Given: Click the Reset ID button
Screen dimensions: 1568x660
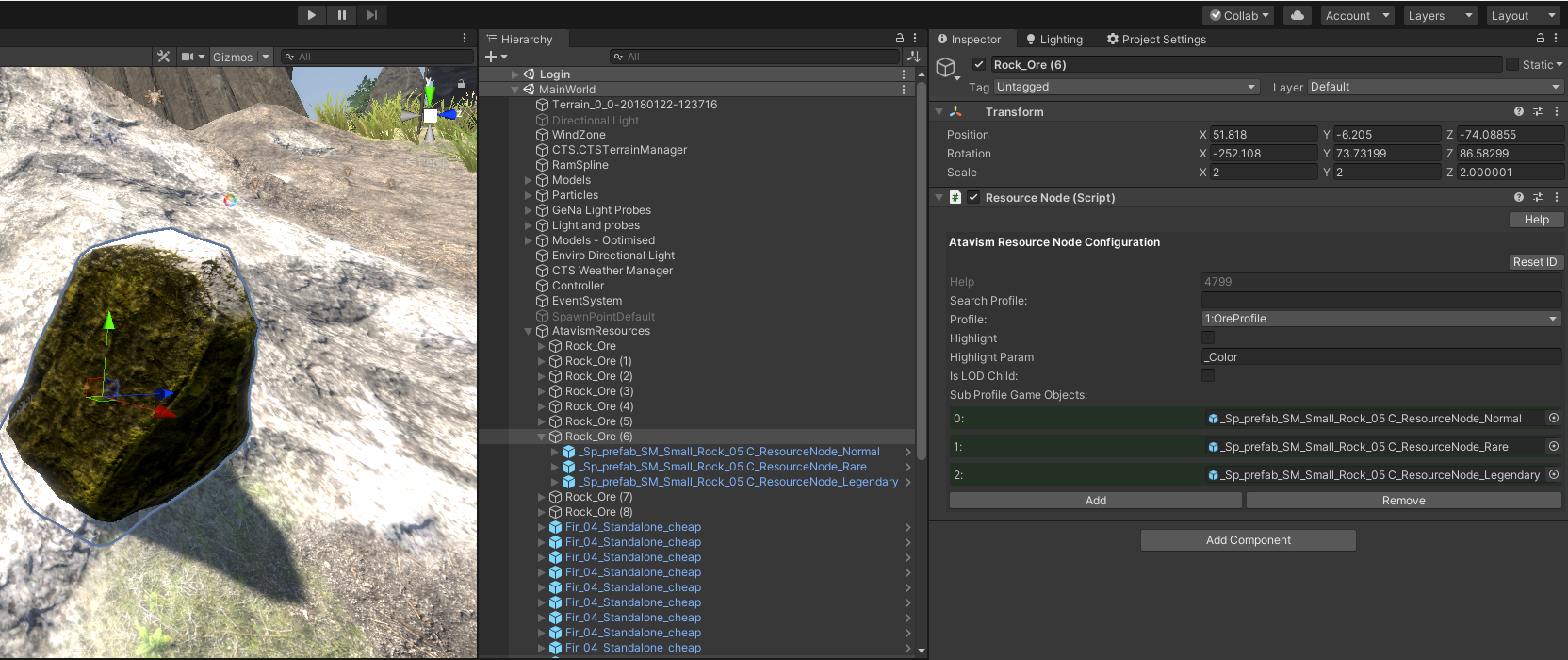Looking at the screenshot, I should pos(1534,262).
